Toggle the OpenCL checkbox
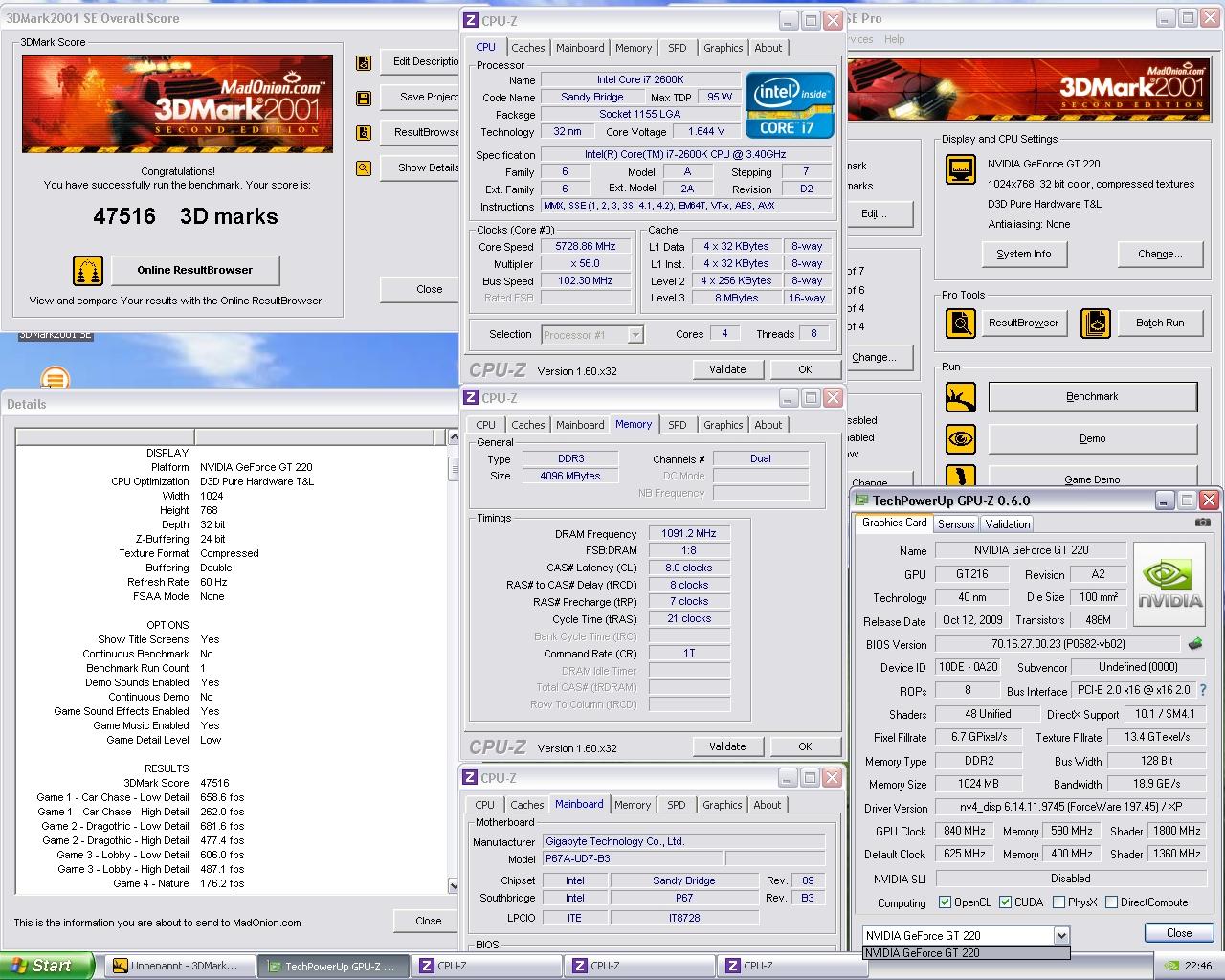Image resolution: width=1225 pixels, height=980 pixels. tap(945, 902)
